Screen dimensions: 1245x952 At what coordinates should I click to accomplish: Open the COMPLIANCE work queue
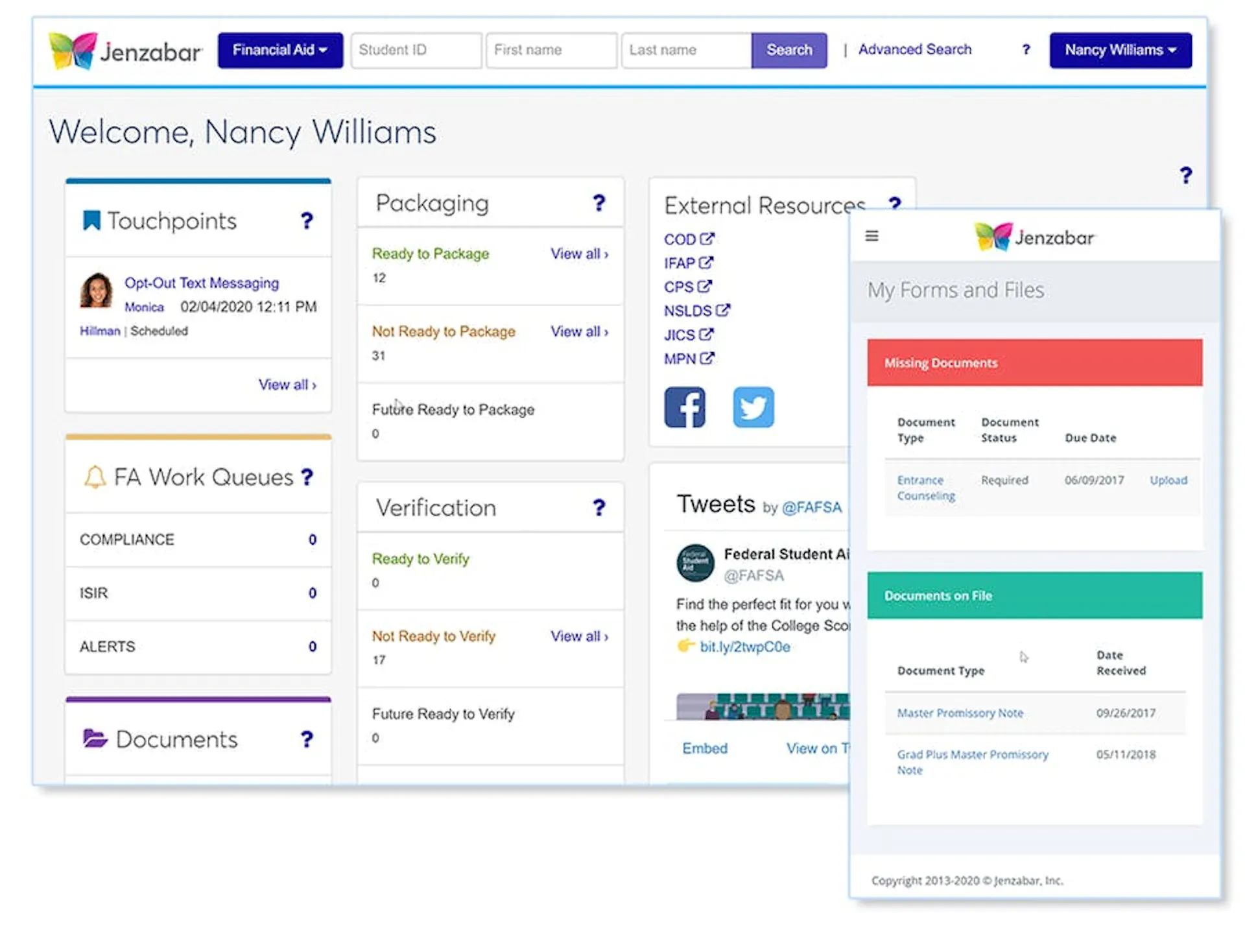click(198, 540)
